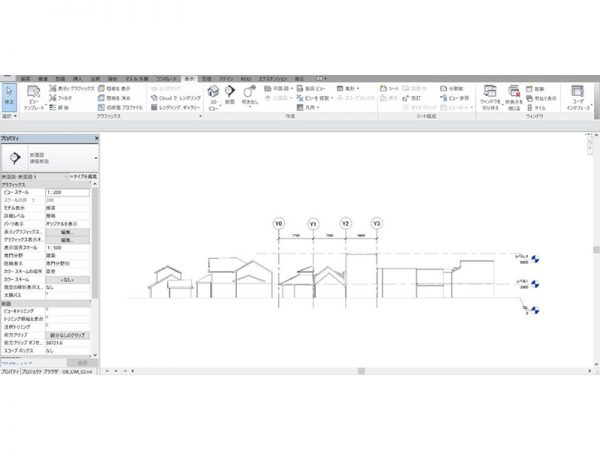
Task: Click Close Hidden windows
Action: tap(514, 98)
